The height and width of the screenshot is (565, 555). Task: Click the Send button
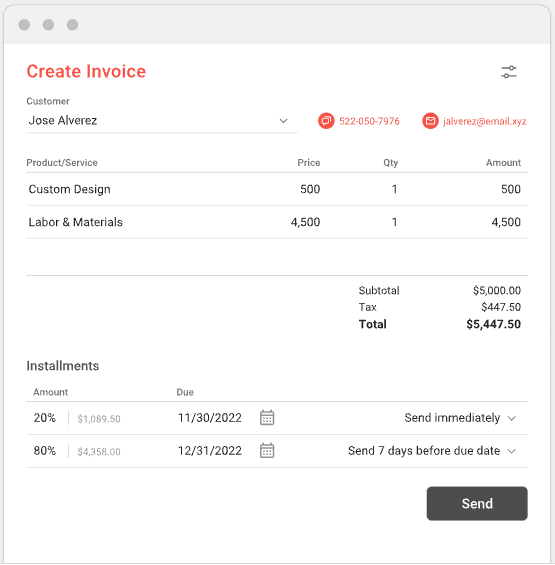tap(477, 503)
